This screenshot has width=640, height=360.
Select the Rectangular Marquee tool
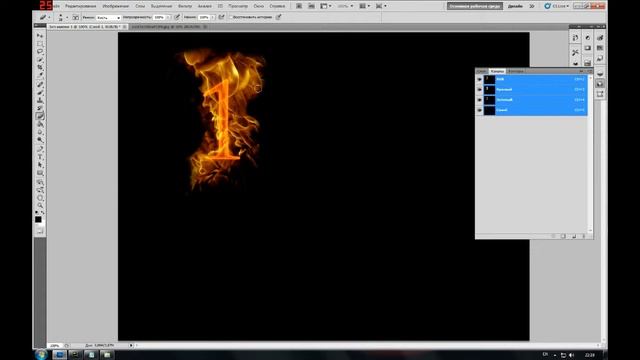click(x=40, y=44)
